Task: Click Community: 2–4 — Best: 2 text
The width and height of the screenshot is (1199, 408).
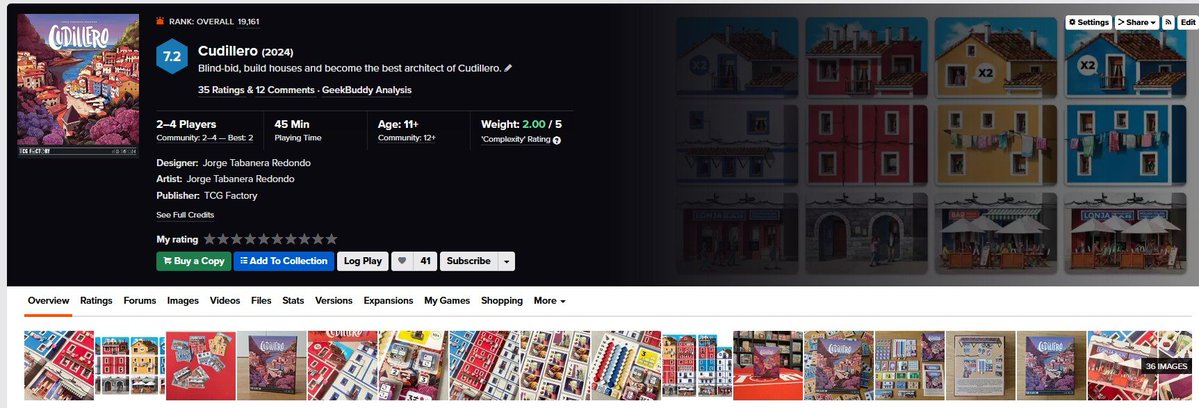Action: pos(204,138)
